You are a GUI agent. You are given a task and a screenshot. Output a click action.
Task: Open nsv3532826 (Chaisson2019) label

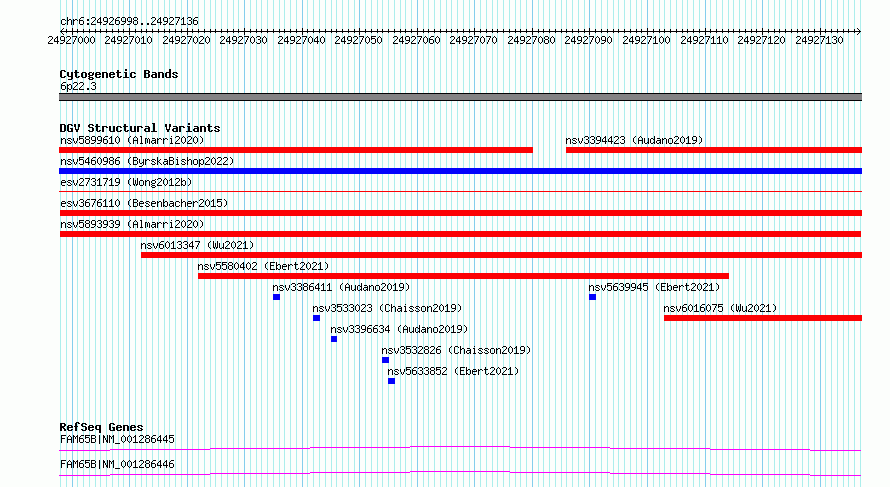(456, 350)
